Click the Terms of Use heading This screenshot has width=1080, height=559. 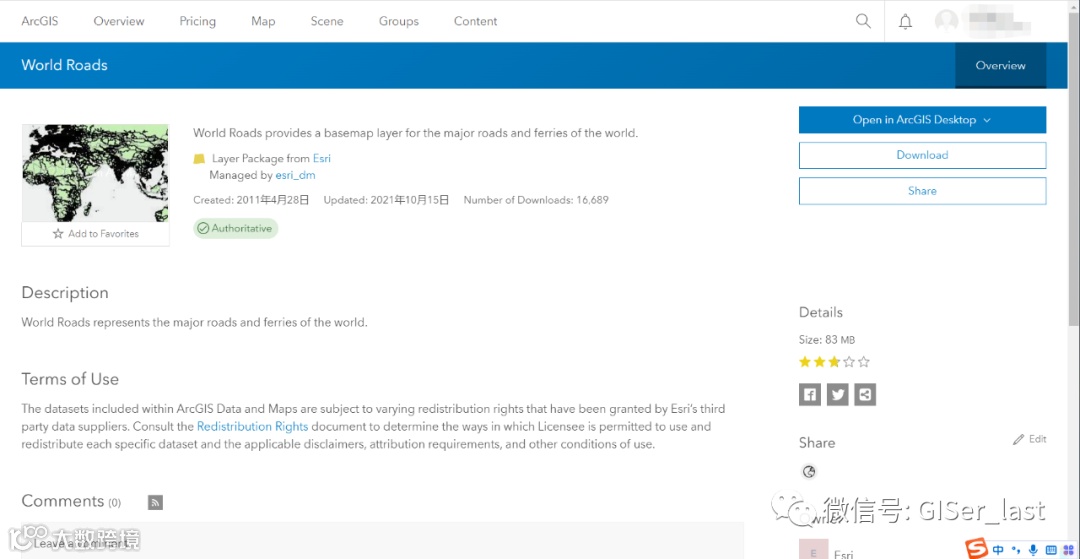click(70, 379)
